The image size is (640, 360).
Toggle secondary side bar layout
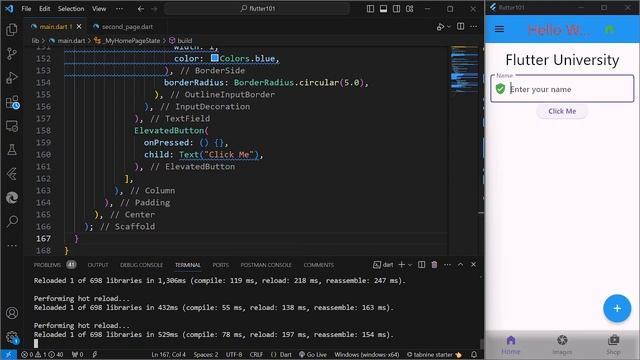(x=396, y=9)
